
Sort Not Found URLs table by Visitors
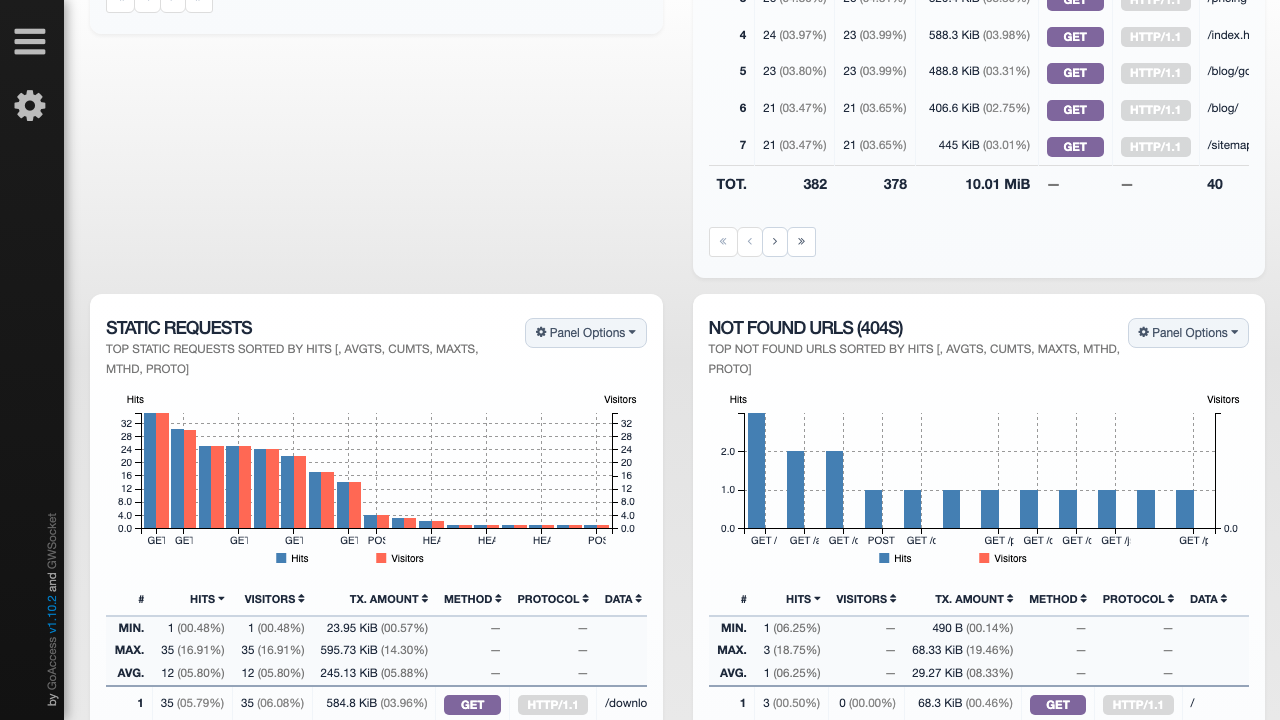pyautogui.click(x=867, y=599)
